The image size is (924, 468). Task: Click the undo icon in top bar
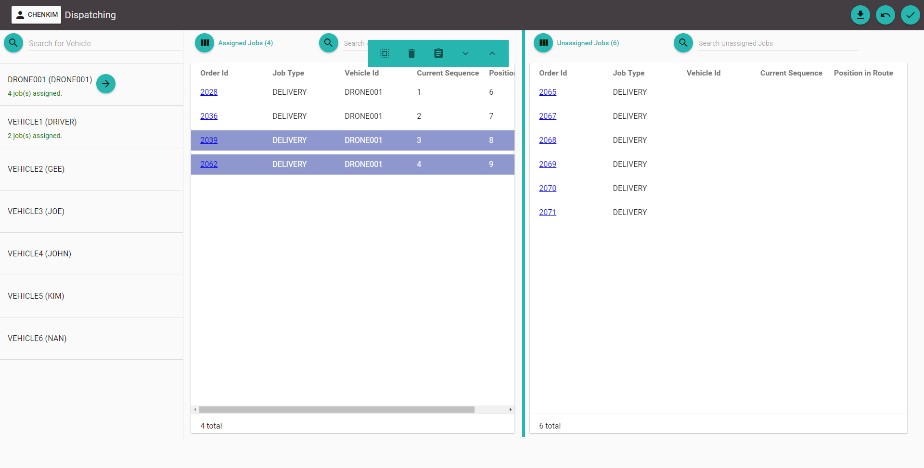(885, 15)
